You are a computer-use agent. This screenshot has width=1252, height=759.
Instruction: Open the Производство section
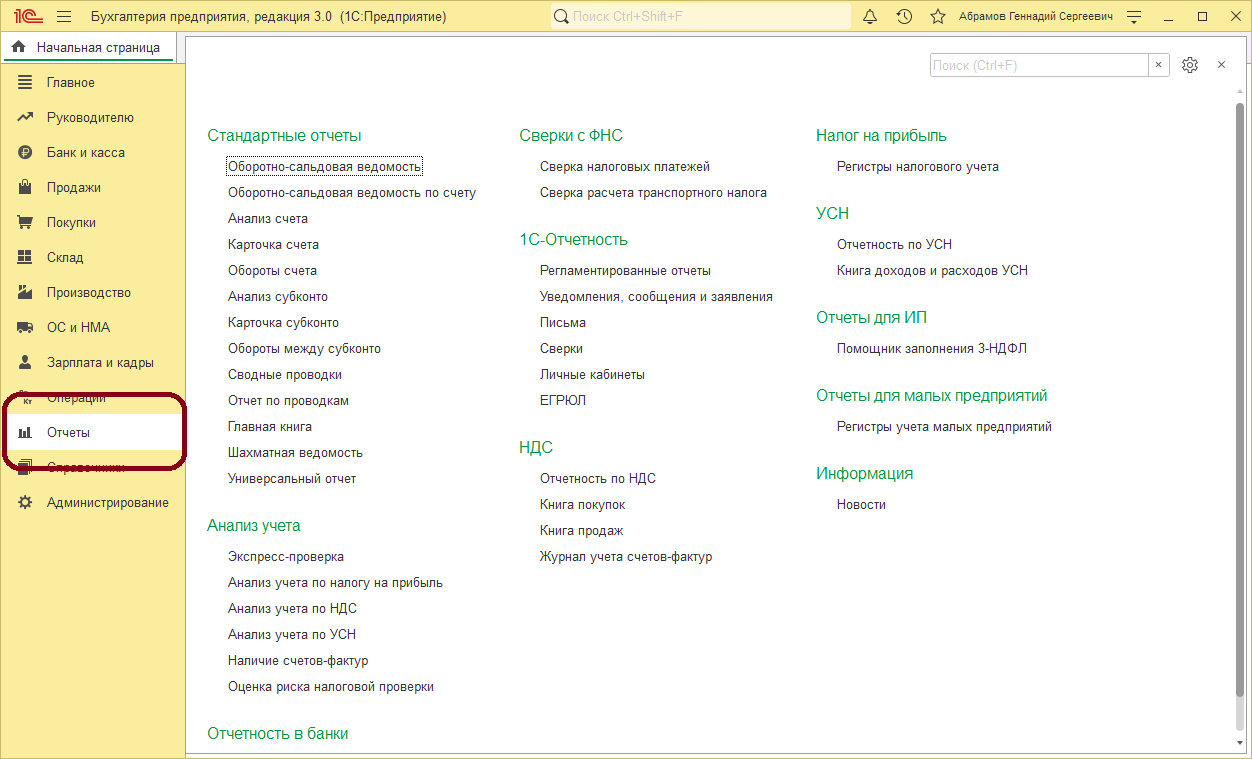[88, 293]
